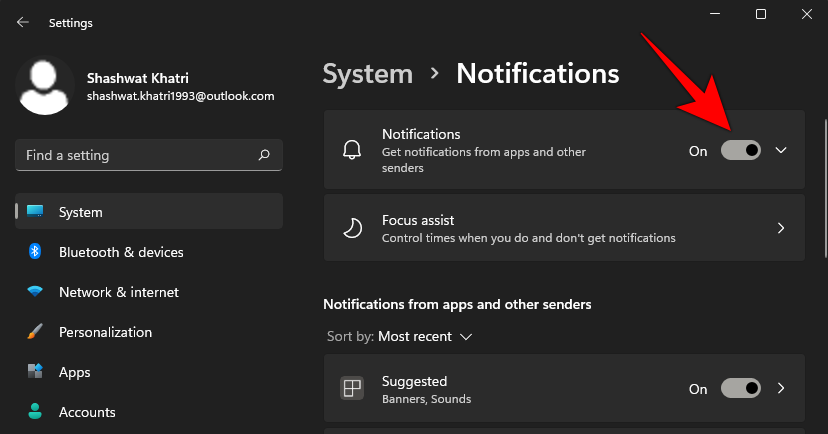The height and width of the screenshot is (434, 828).
Task: Expand the Notifications options chevron
Action: (x=781, y=150)
